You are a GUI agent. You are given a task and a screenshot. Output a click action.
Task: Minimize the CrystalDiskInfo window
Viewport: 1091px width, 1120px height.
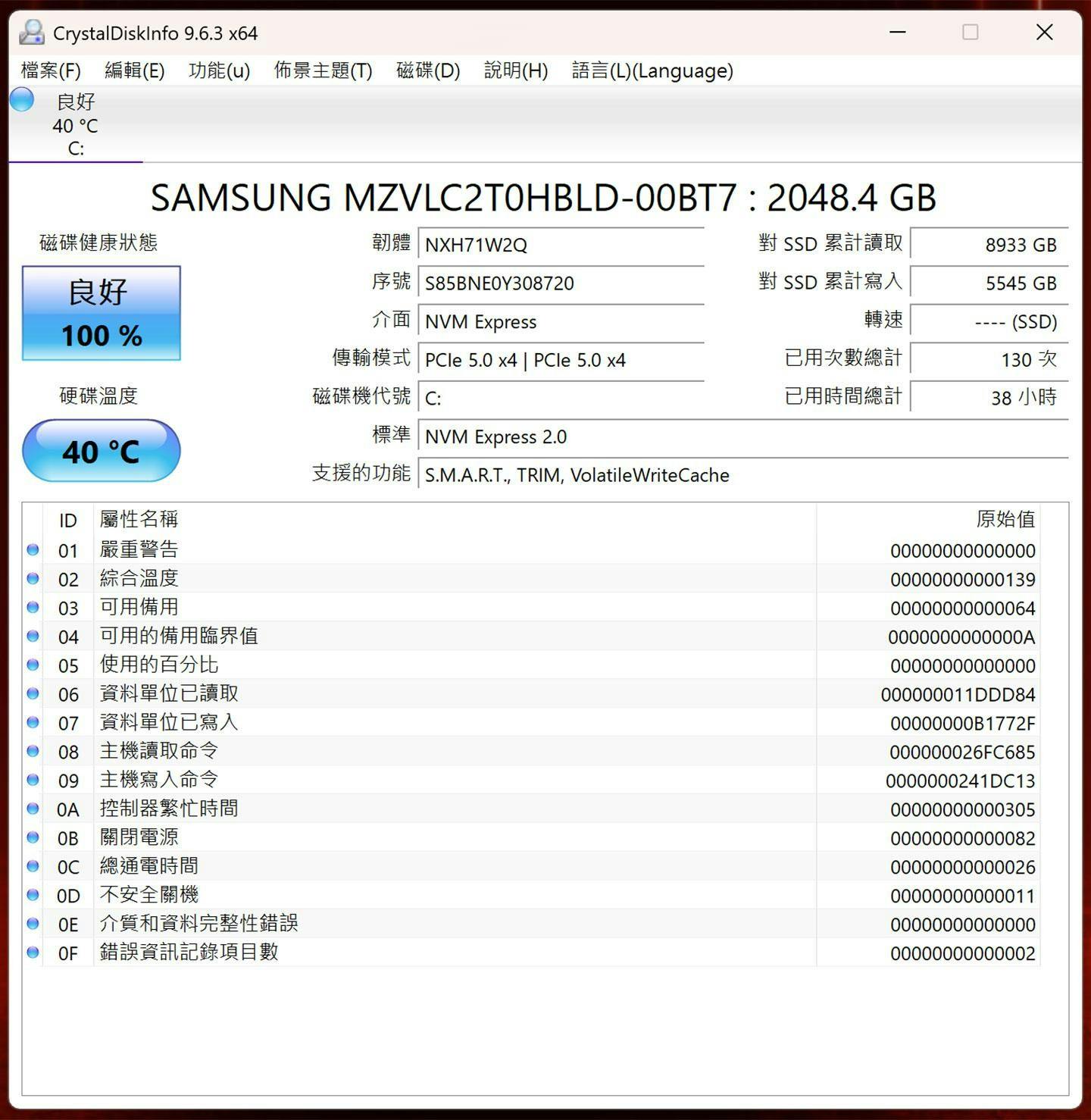coord(898,32)
